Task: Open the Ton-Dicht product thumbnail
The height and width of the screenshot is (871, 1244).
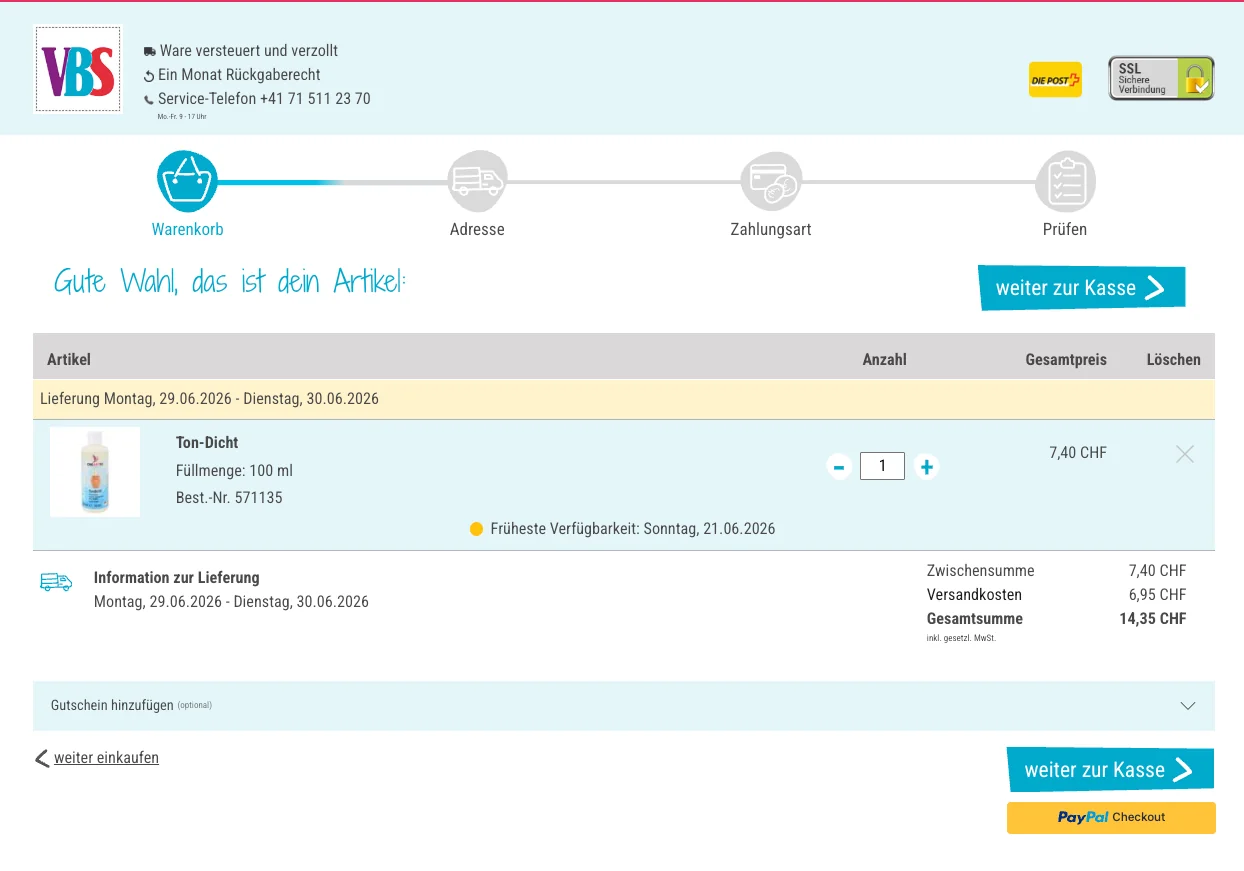Action: pyautogui.click(x=95, y=472)
